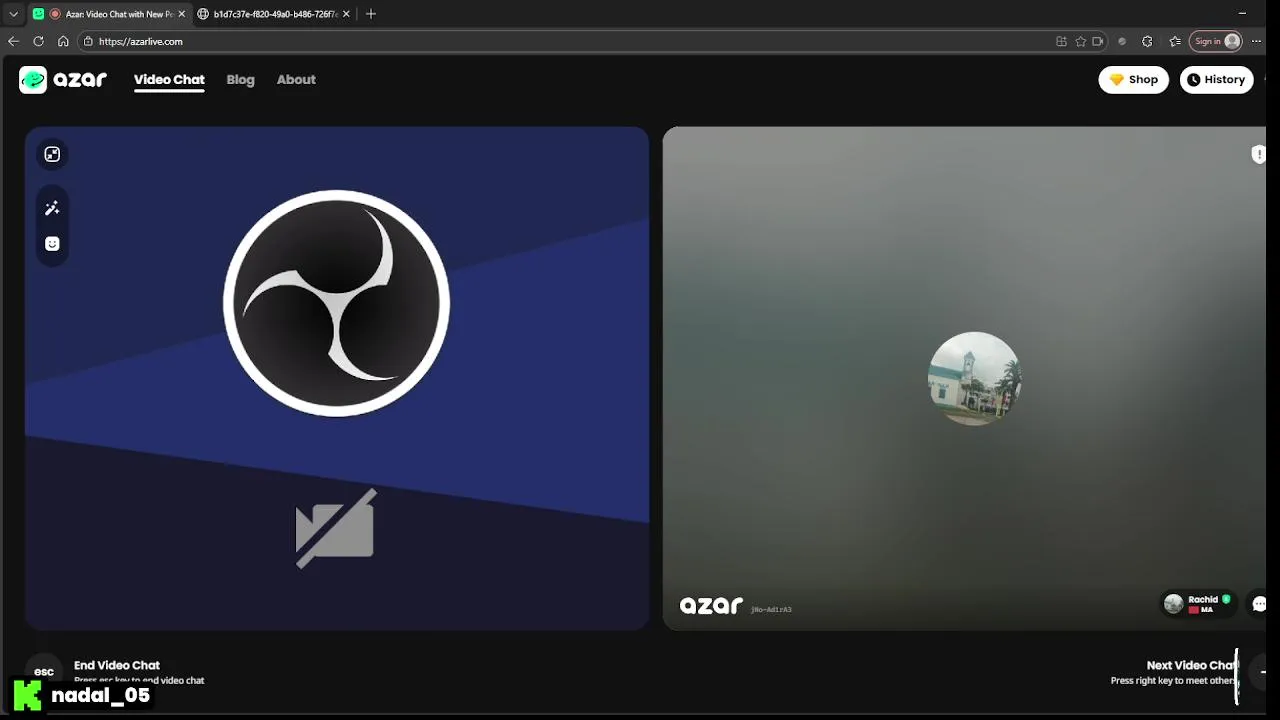Click the camera-off icon on the local video
1280x720 pixels.
[x=336, y=529]
